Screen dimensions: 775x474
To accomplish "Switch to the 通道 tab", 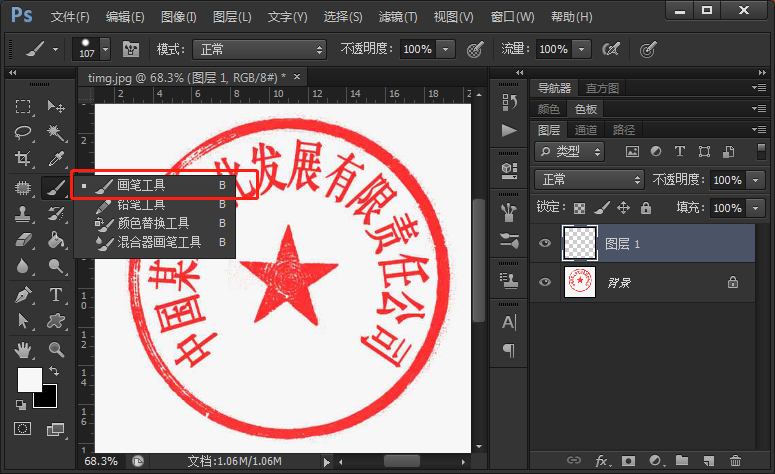I will [x=586, y=130].
